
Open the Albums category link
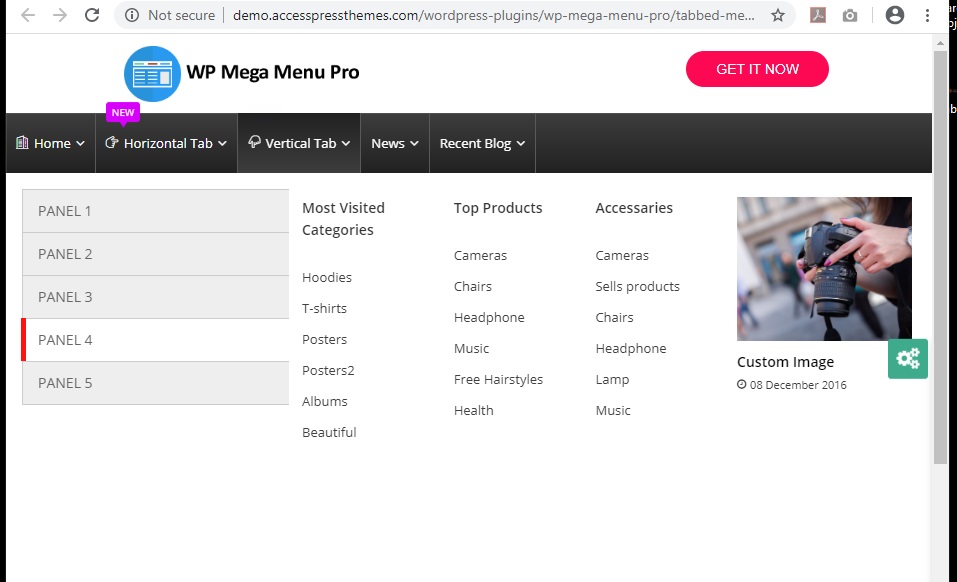(324, 401)
